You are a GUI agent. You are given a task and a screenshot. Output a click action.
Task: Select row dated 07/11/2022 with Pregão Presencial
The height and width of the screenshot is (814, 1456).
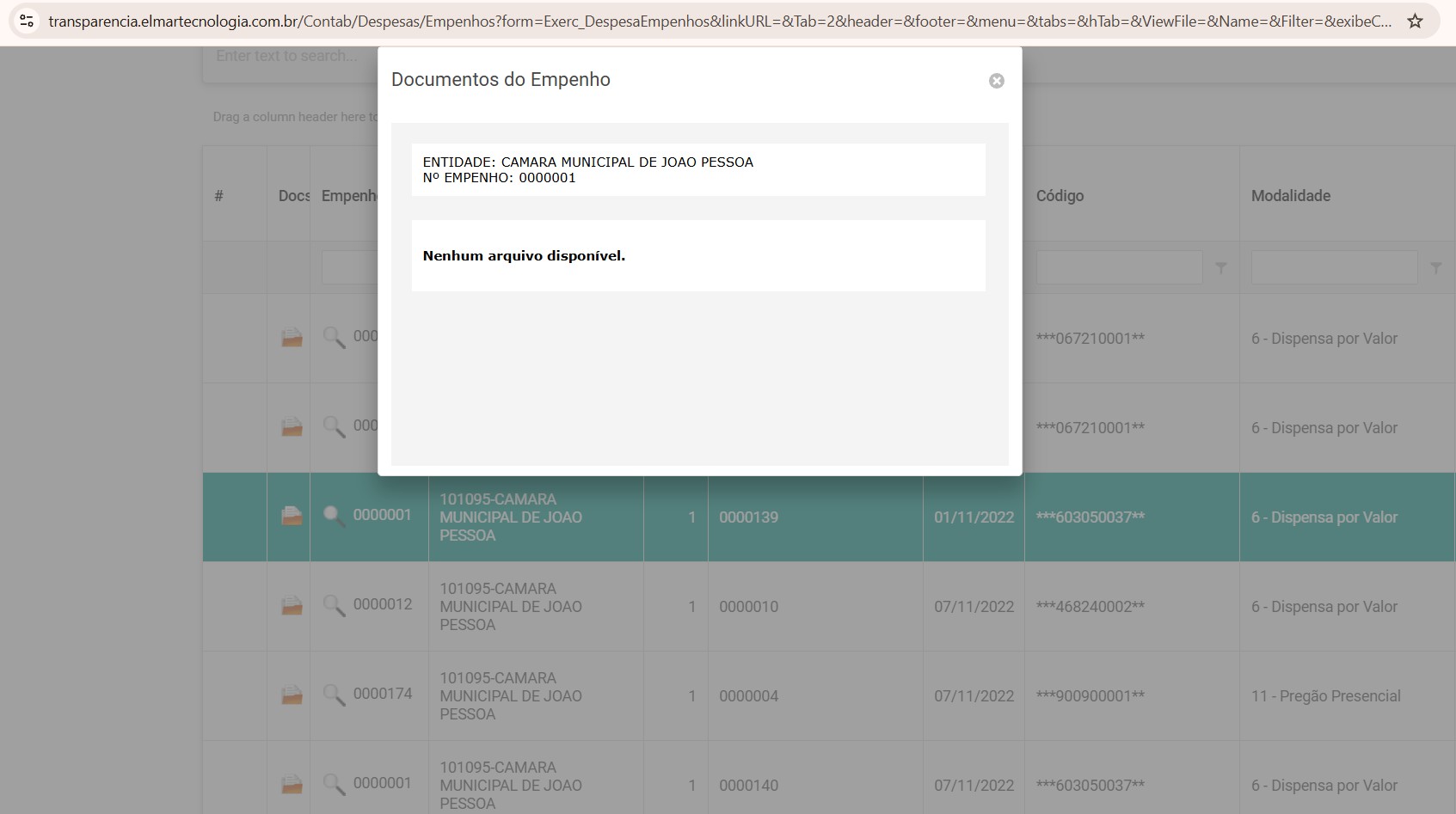(974, 696)
